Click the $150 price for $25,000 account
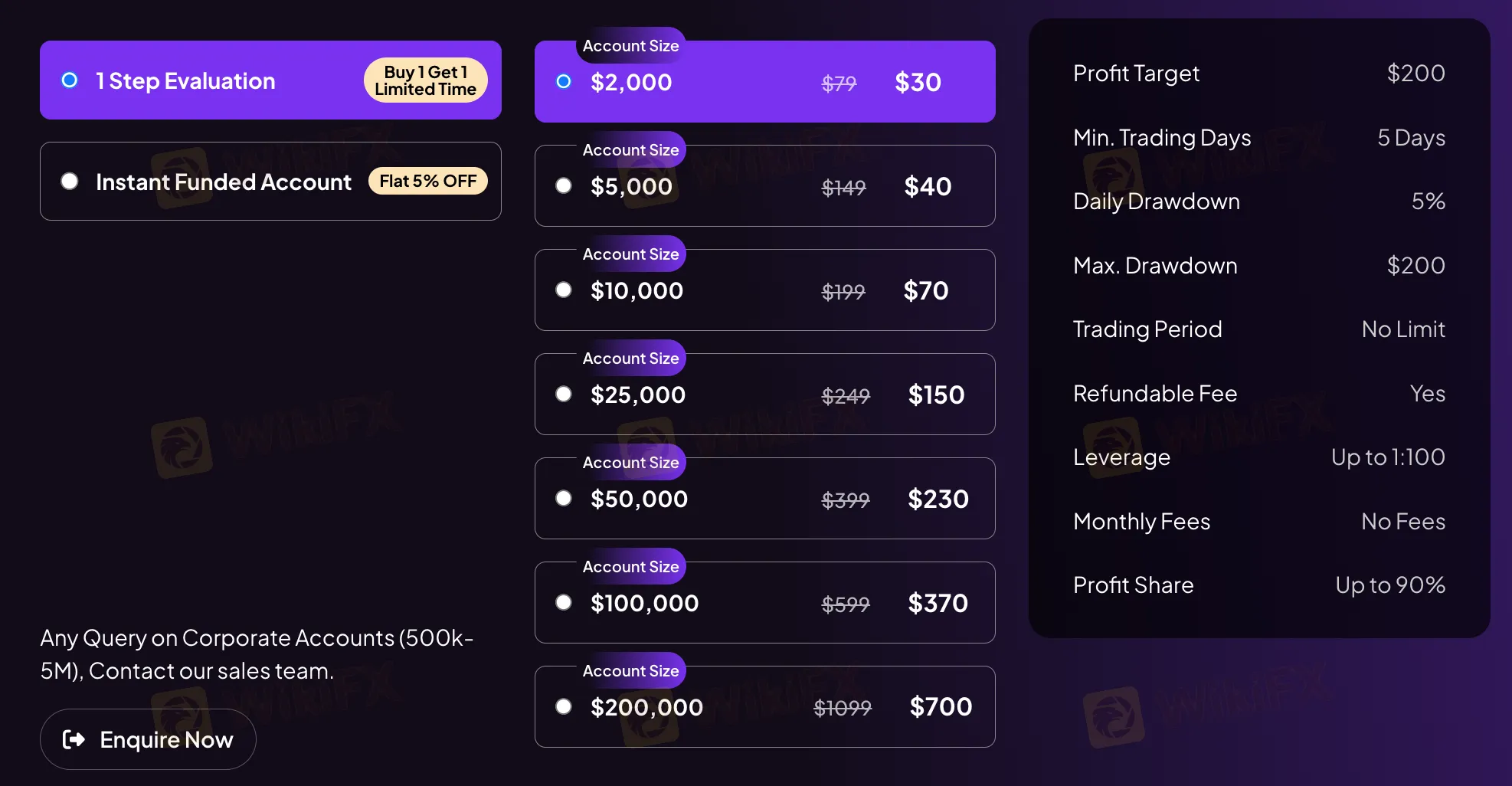 (x=936, y=395)
